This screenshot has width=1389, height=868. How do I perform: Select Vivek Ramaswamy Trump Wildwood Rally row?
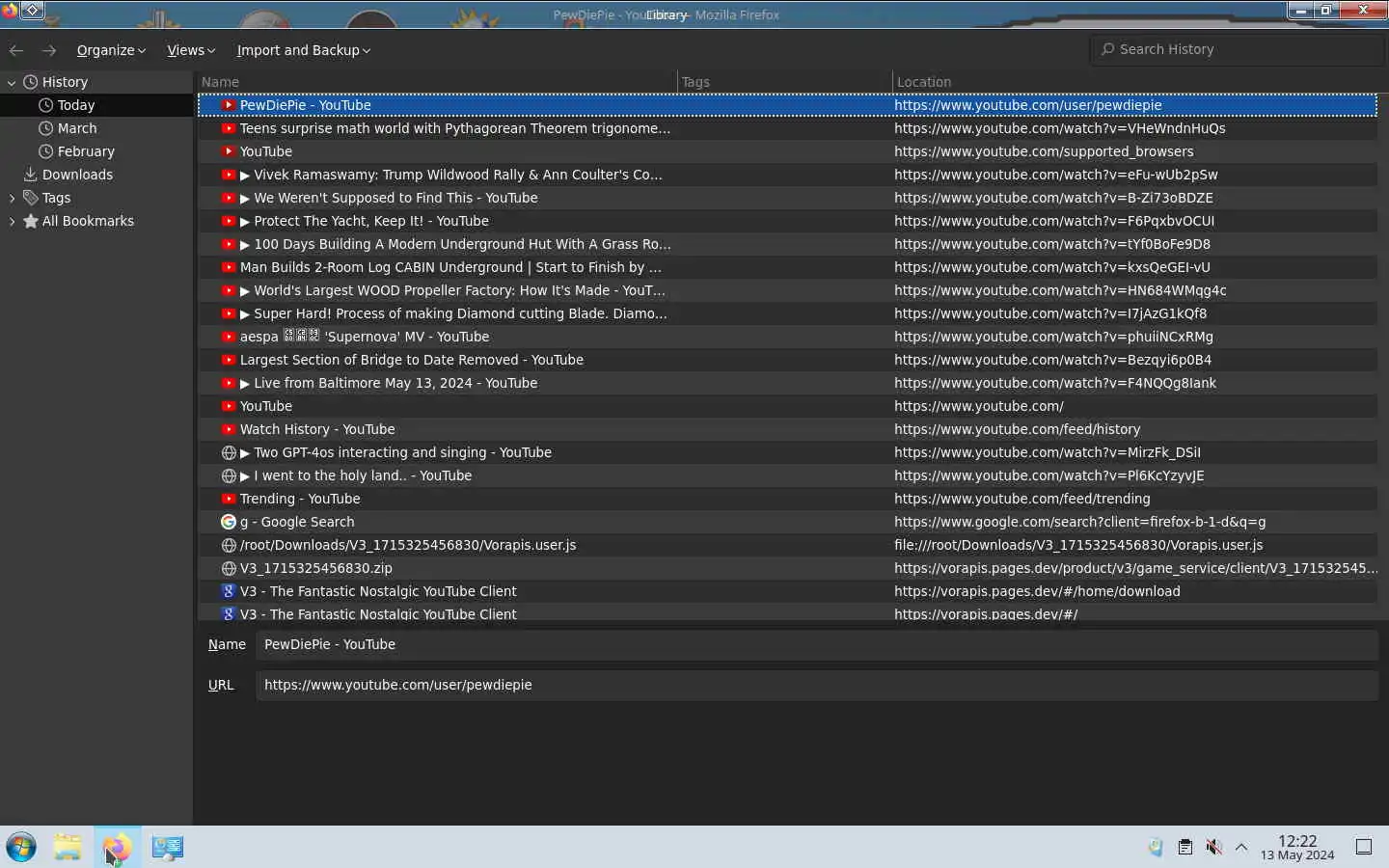pos(788,175)
